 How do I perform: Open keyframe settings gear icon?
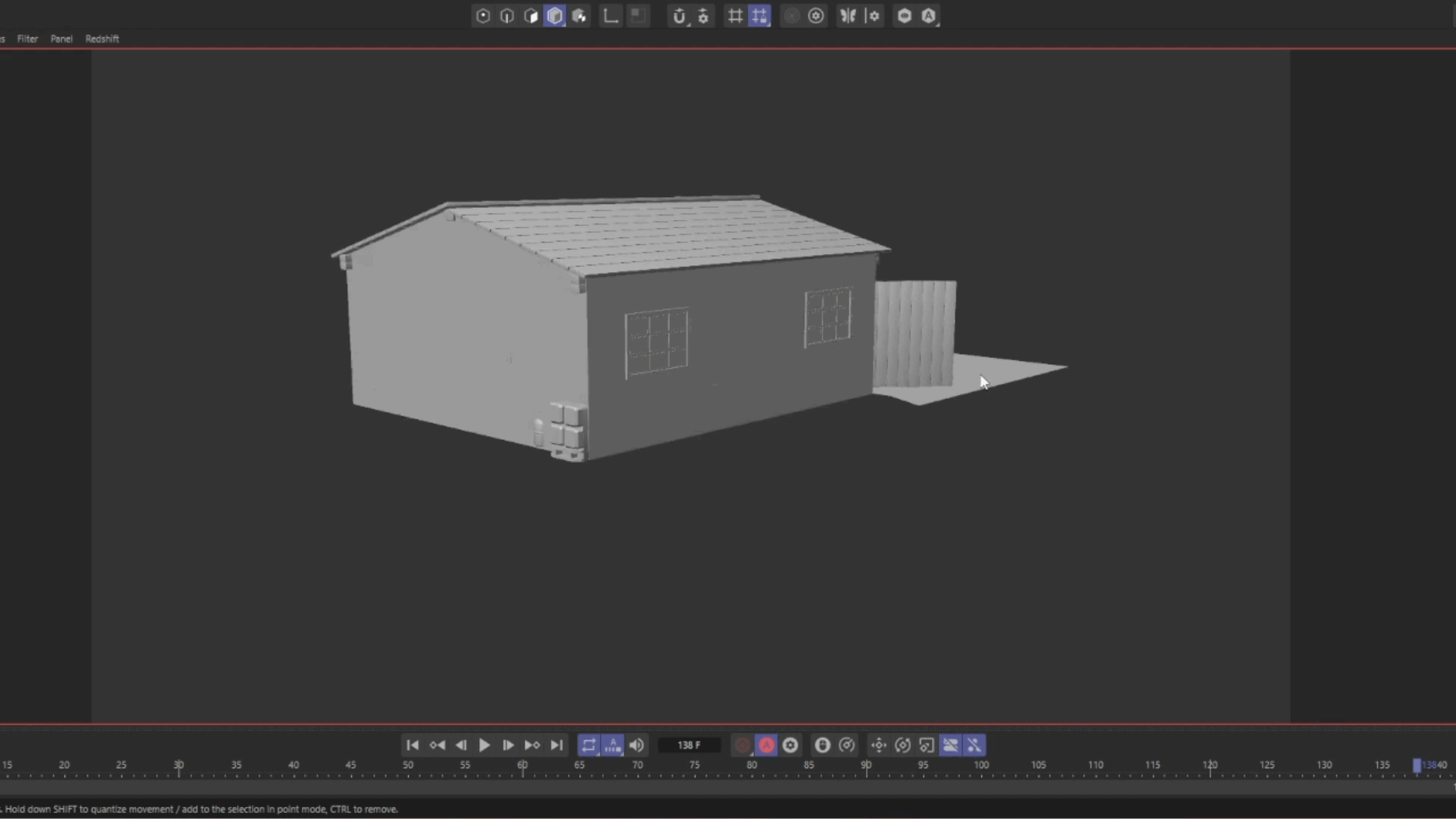pos(790,745)
